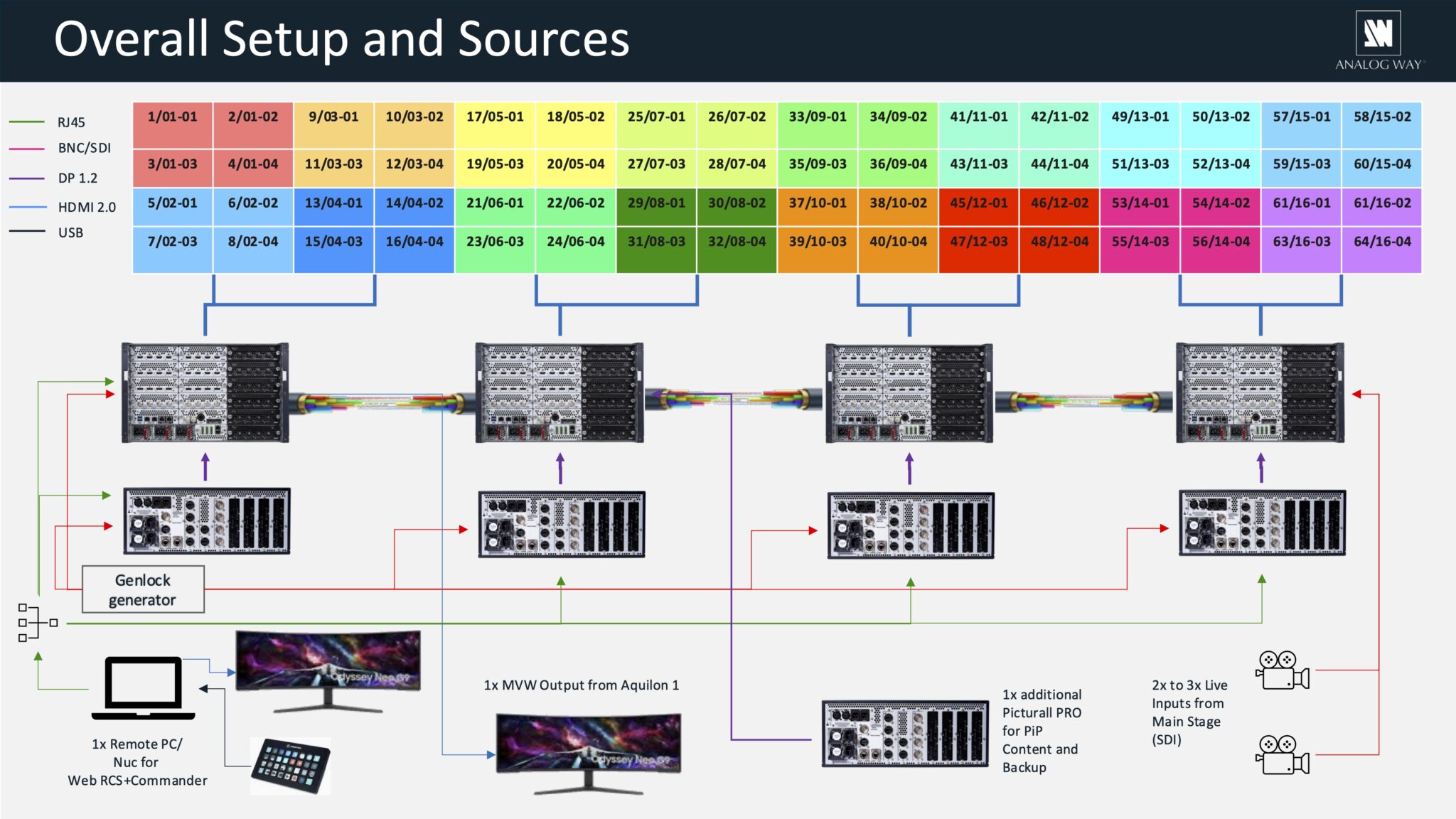Select the purple cell 64/16-04

(x=1381, y=249)
